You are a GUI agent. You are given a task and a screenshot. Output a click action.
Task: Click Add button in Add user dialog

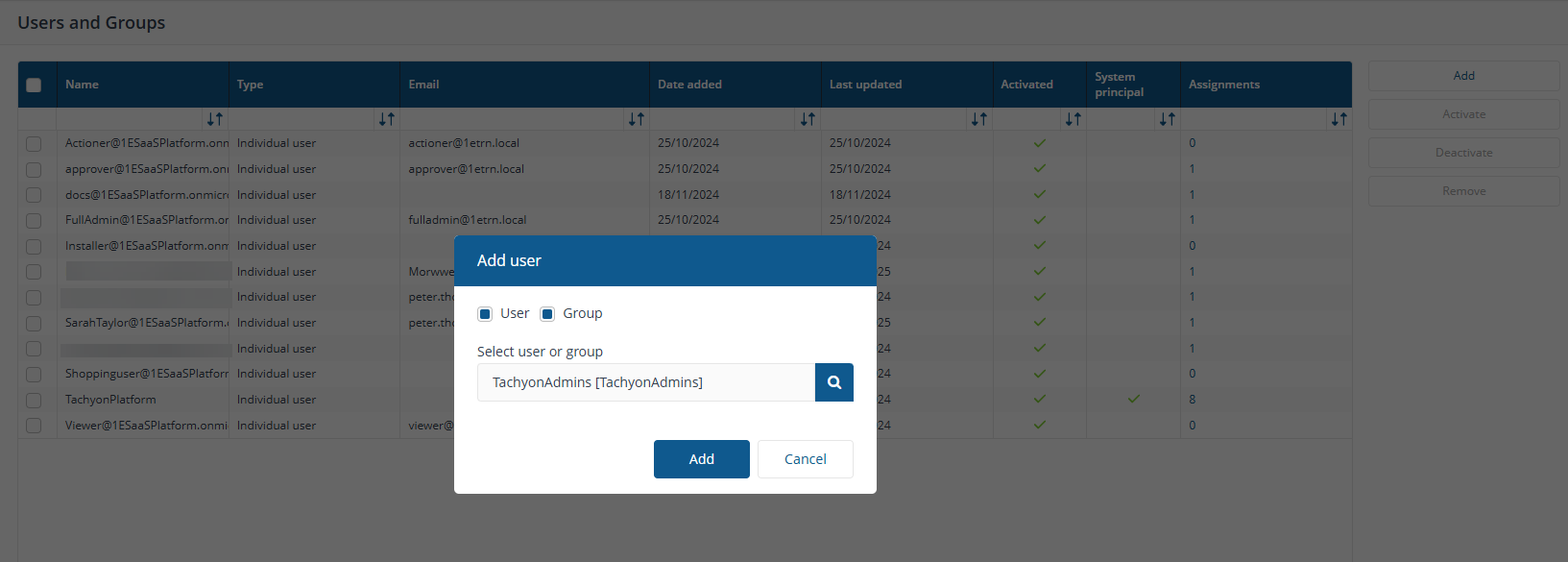[701, 459]
